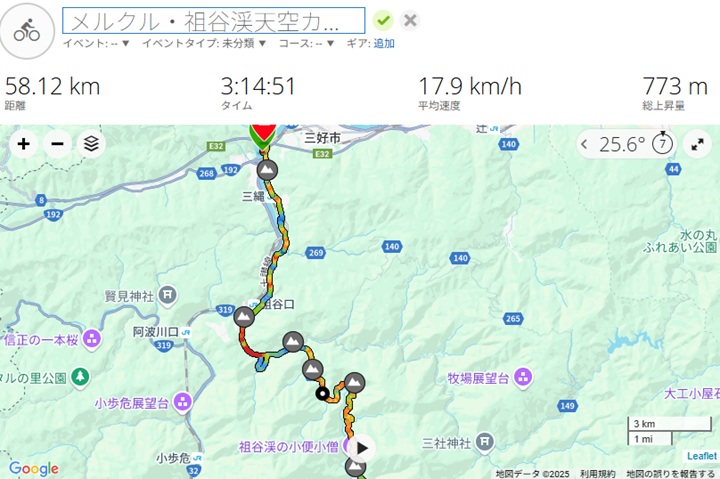Click the weather time clock icon
Screen dimensions: 720x479
coord(663,143)
